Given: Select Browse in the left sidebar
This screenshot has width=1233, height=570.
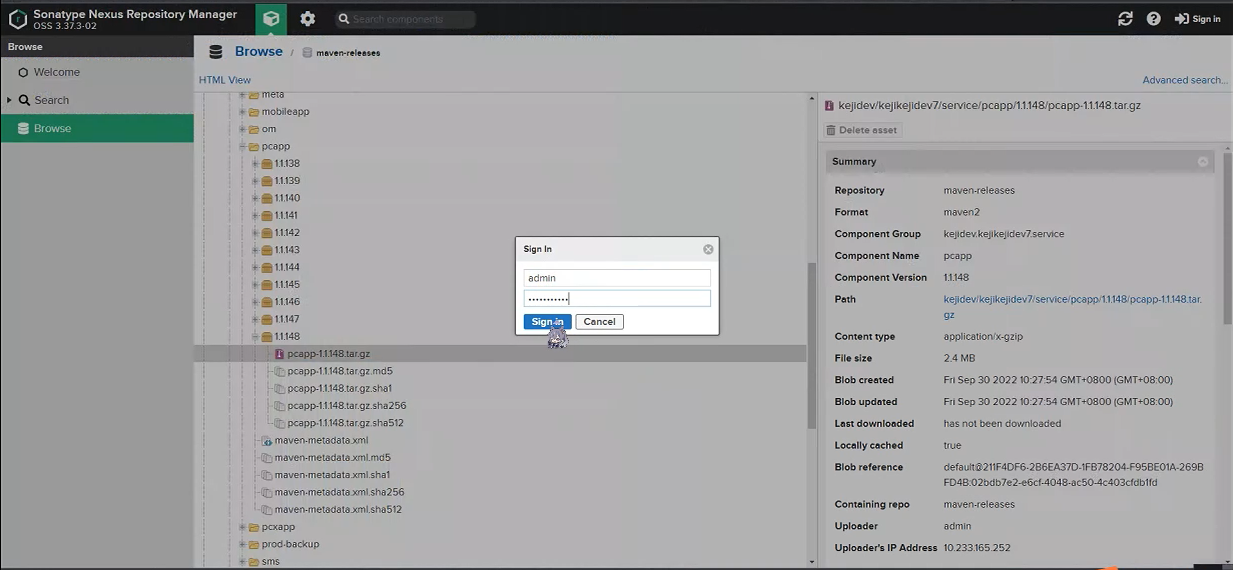Looking at the screenshot, I should 52,128.
